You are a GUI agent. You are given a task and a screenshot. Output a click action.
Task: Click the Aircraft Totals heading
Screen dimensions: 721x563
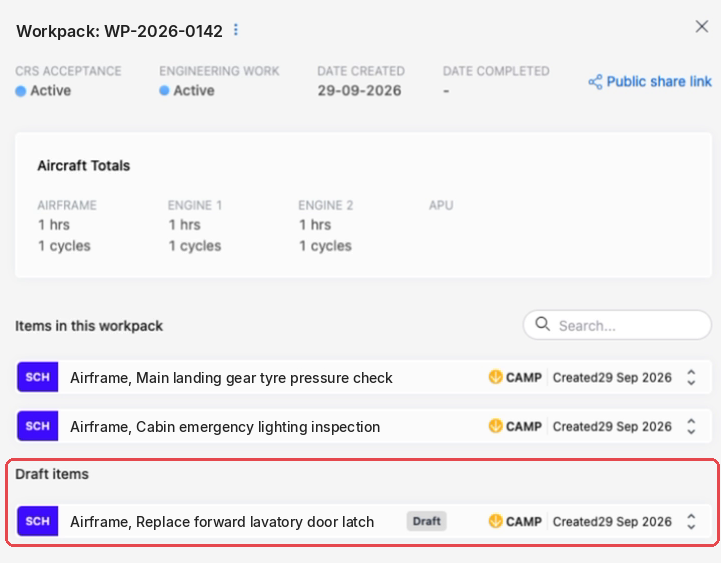click(x=84, y=166)
